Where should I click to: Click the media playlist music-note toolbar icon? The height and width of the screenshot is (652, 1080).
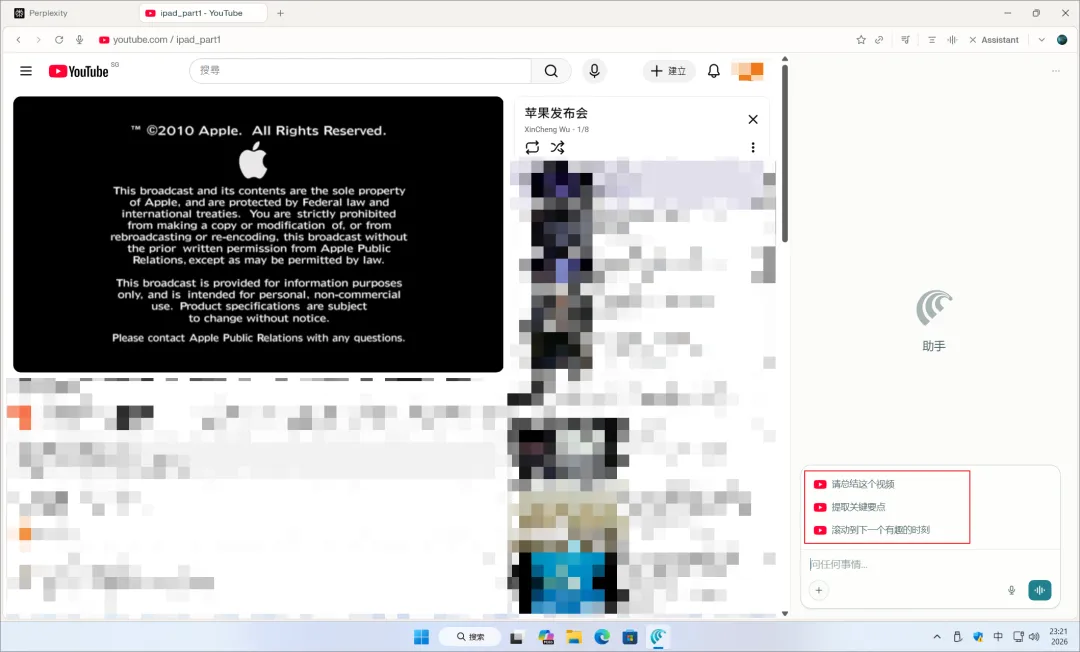[906, 40]
